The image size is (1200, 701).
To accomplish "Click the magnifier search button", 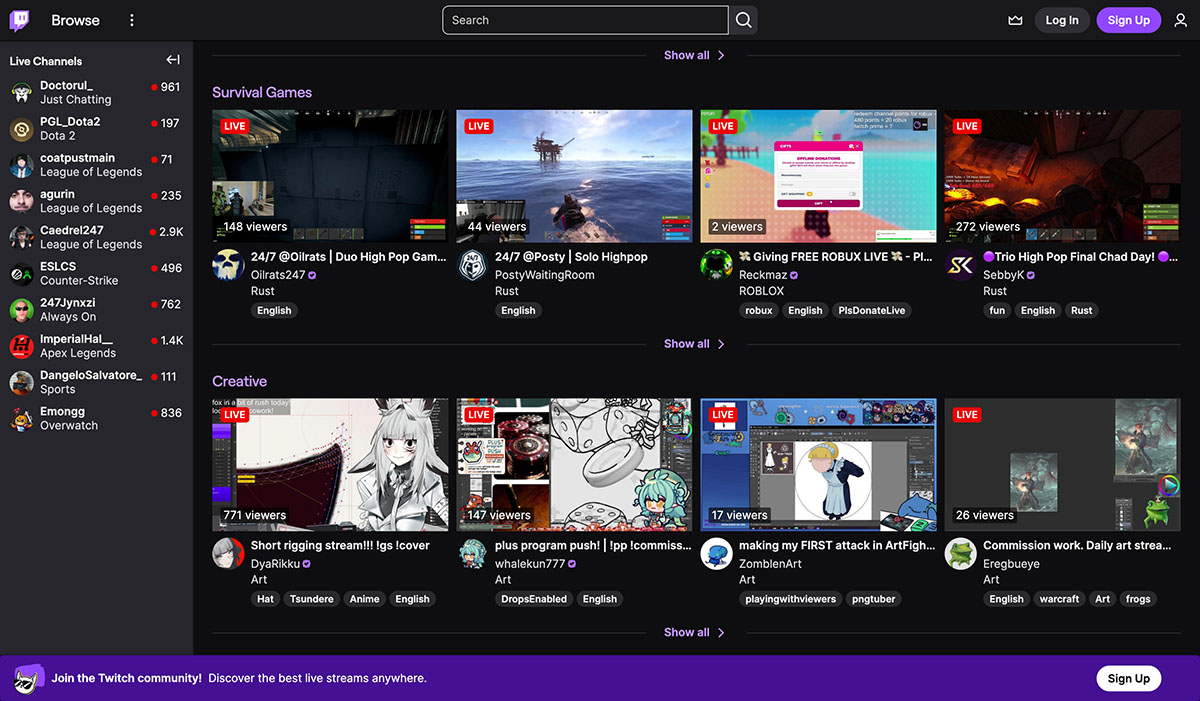I will tap(743, 20).
